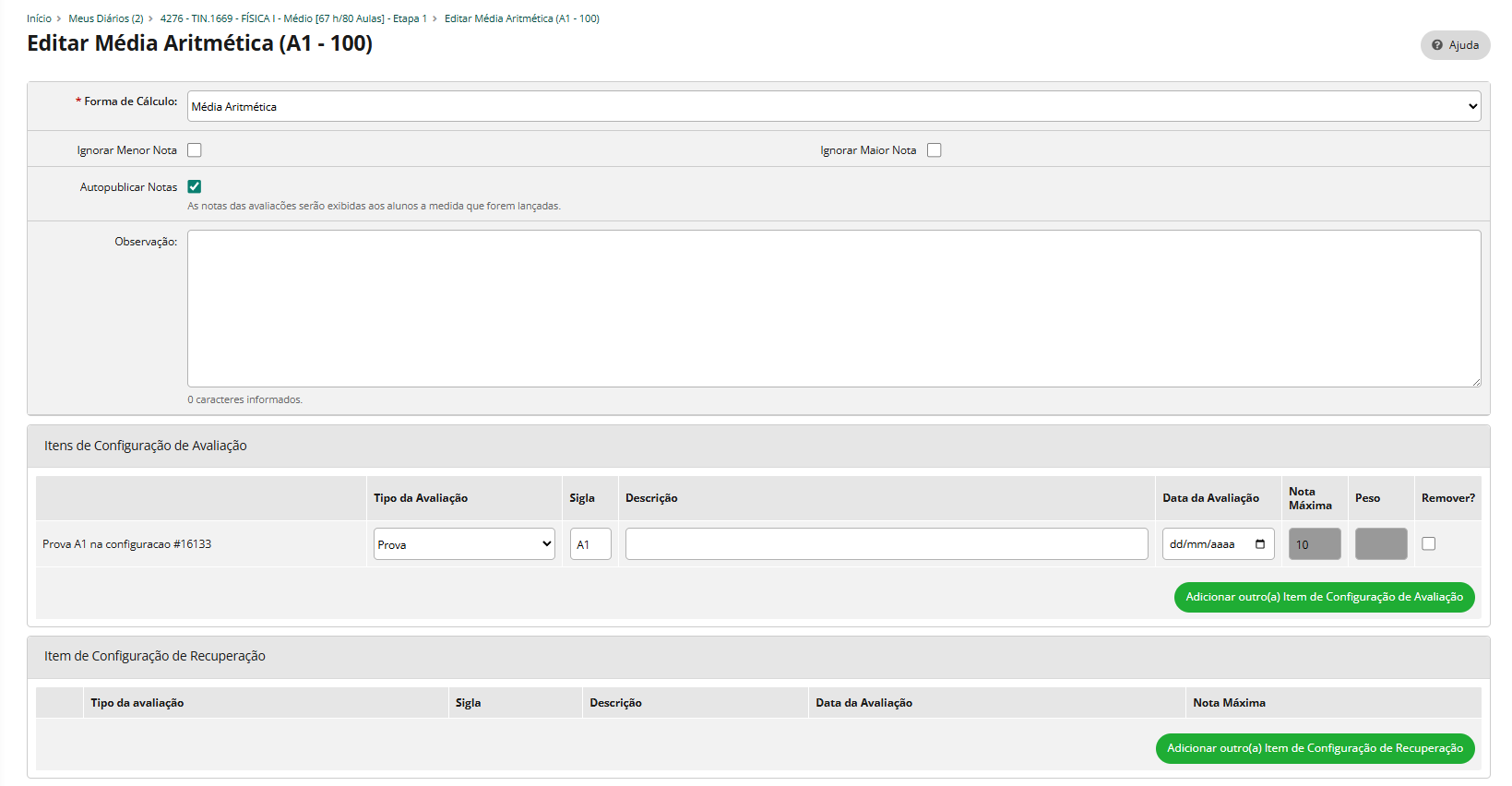Click the Data da Avaliação date field

[1204, 544]
